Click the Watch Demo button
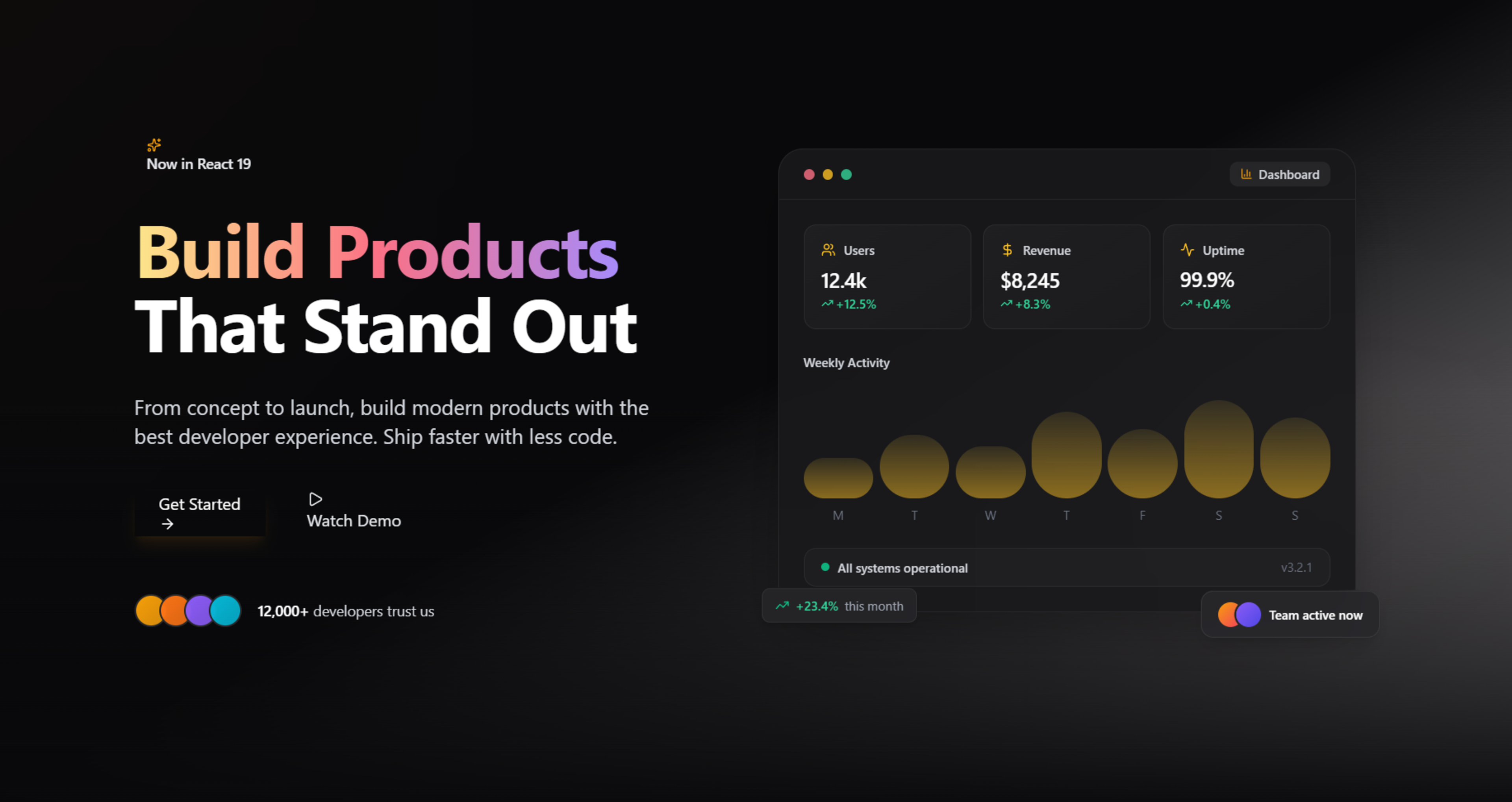The width and height of the screenshot is (1512, 802). (354, 511)
